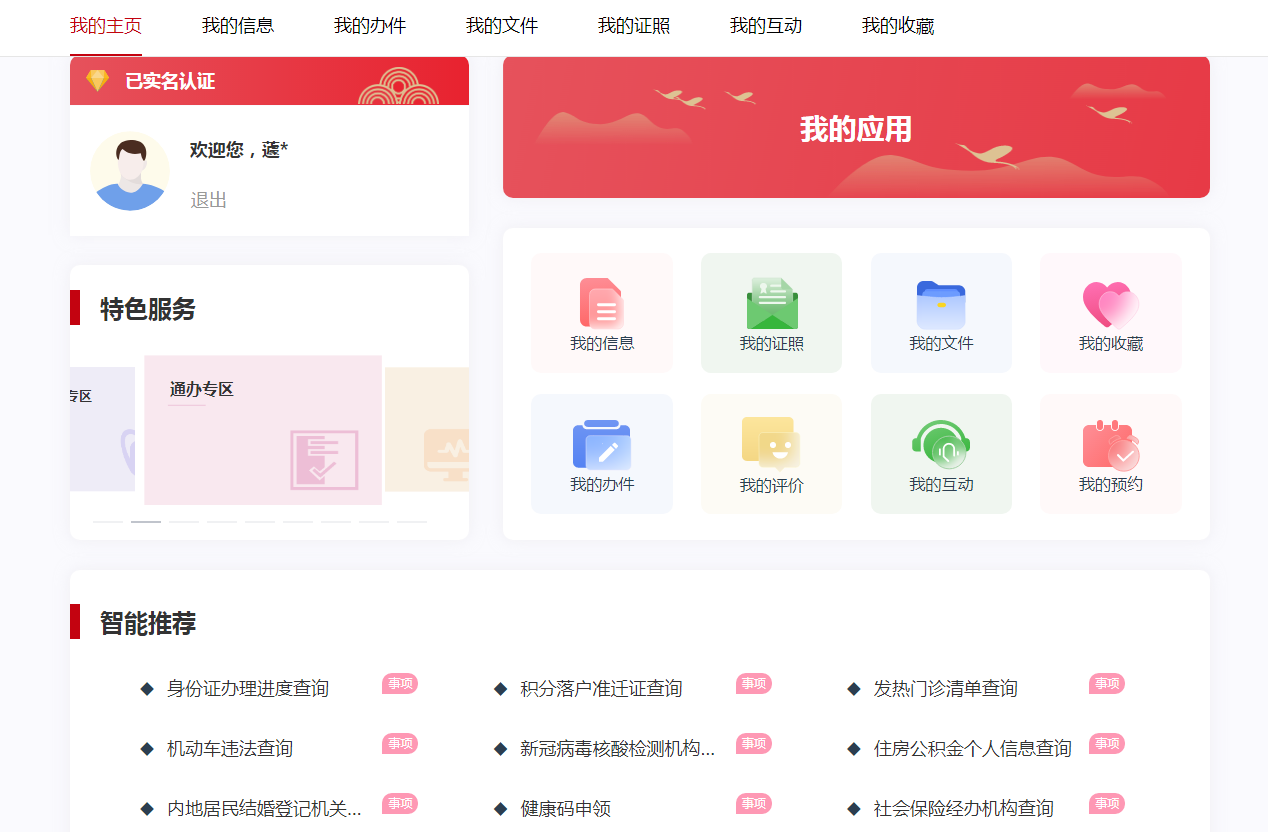Switch to the 我的主页 tab
The height and width of the screenshot is (832, 1268).
click(x=106, y=26)
